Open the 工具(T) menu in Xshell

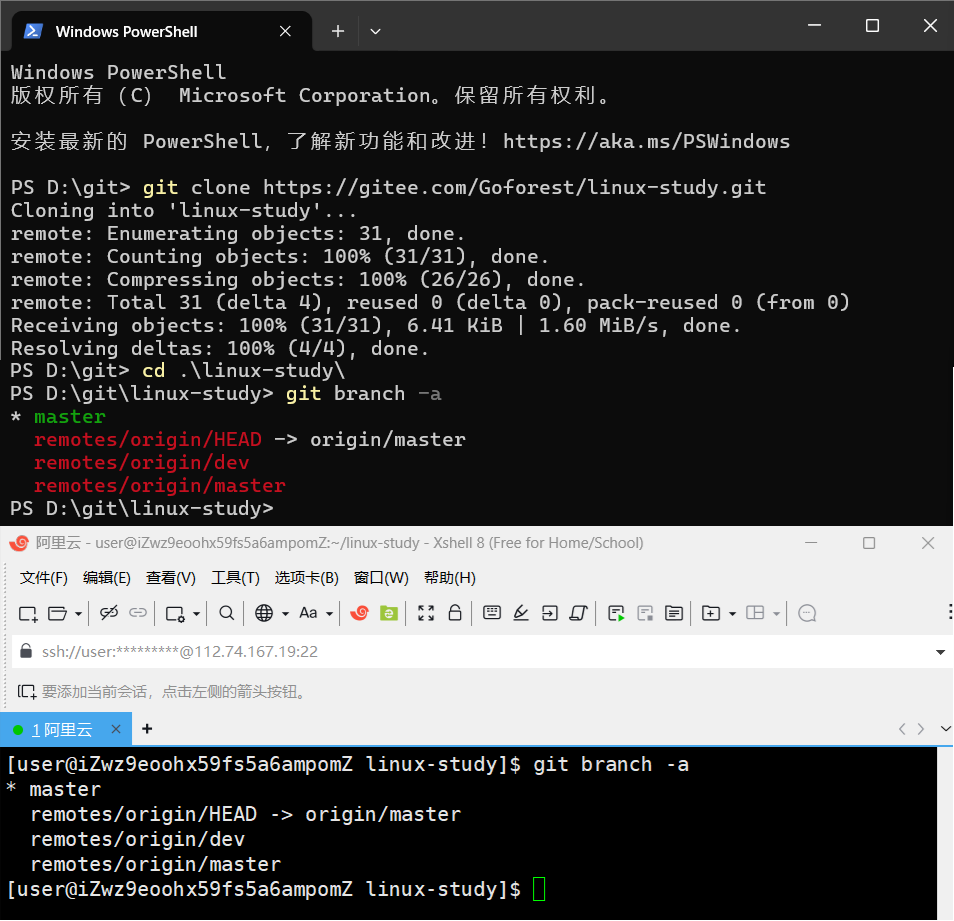point(235,577)
